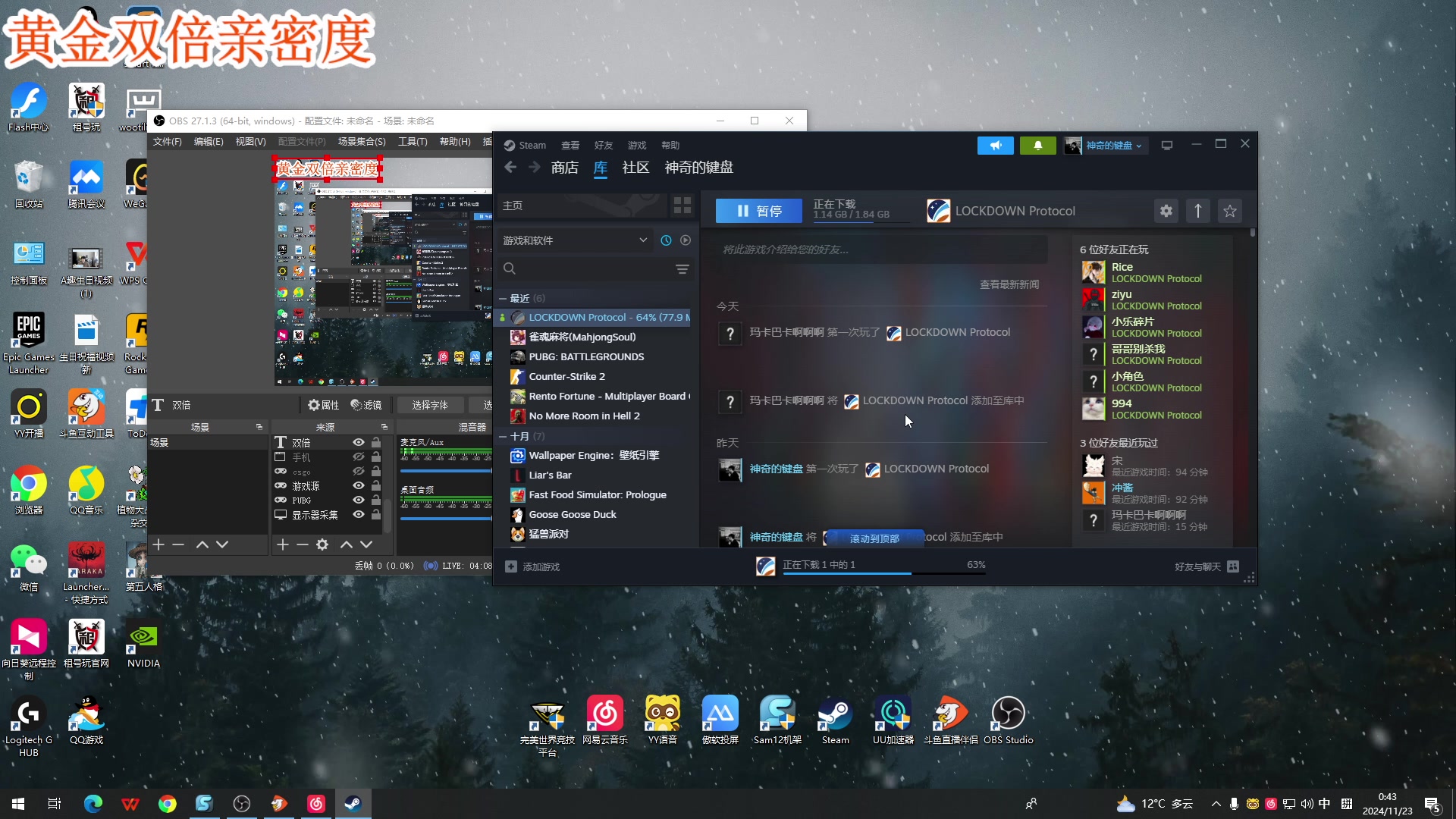This screenshot has width=1456, height=819.
Task: Click the LOCKDOWN Protocol settings gear icon
Action: (x=1166, y=211)
